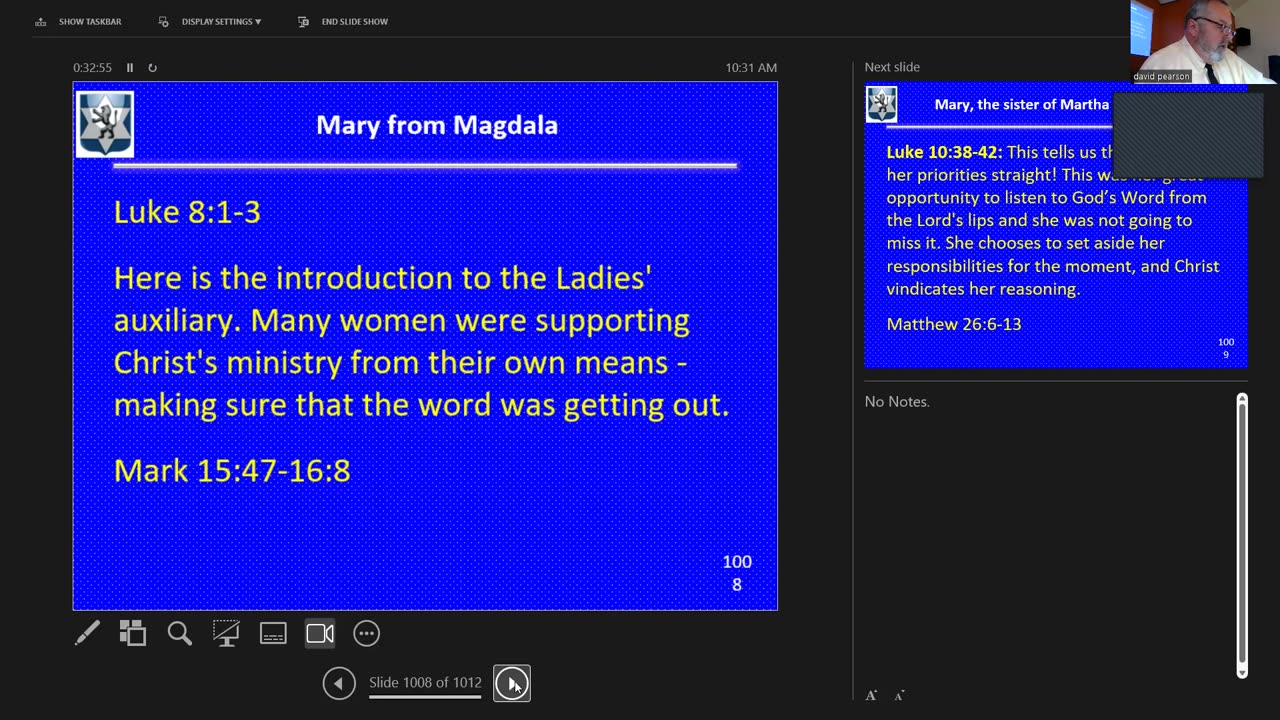This screenshot has height=720, width=1280.
Task: Open more slide show options
Action: (367, 633)
